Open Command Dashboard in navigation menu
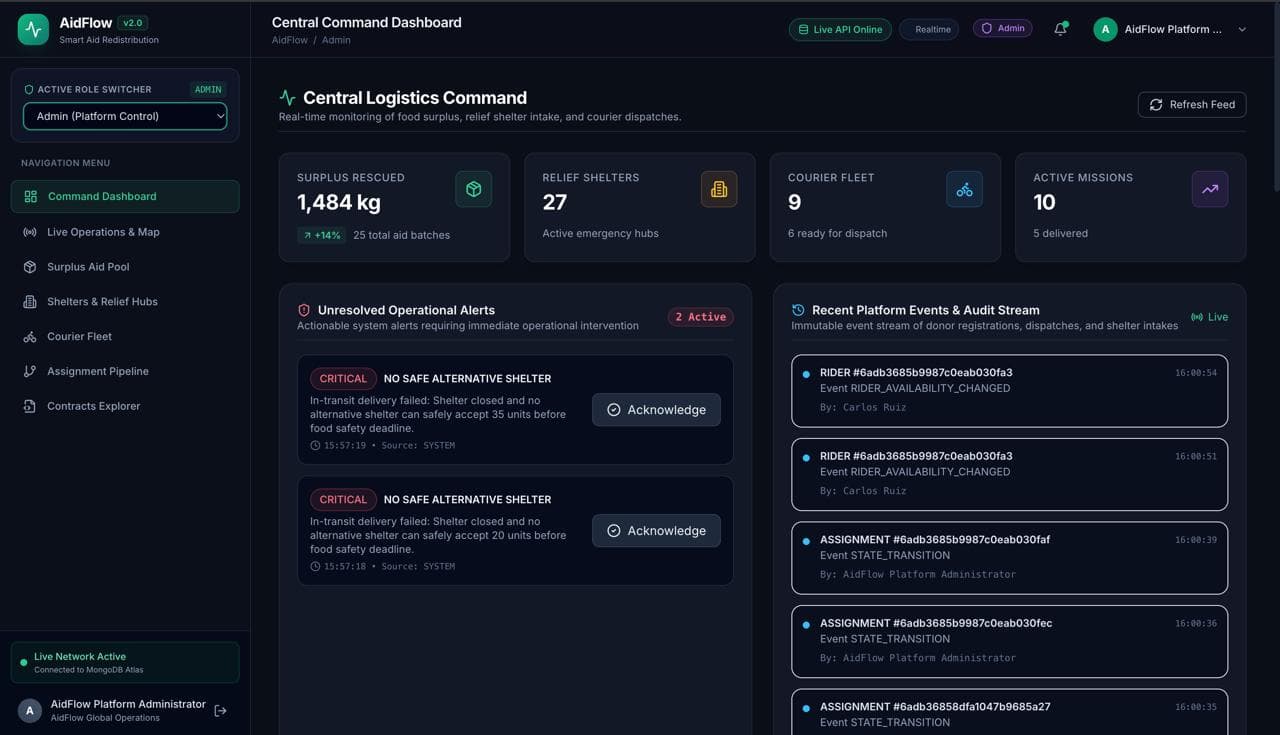The width and height of the screenshot is (1280, 735). pos(125,196)
